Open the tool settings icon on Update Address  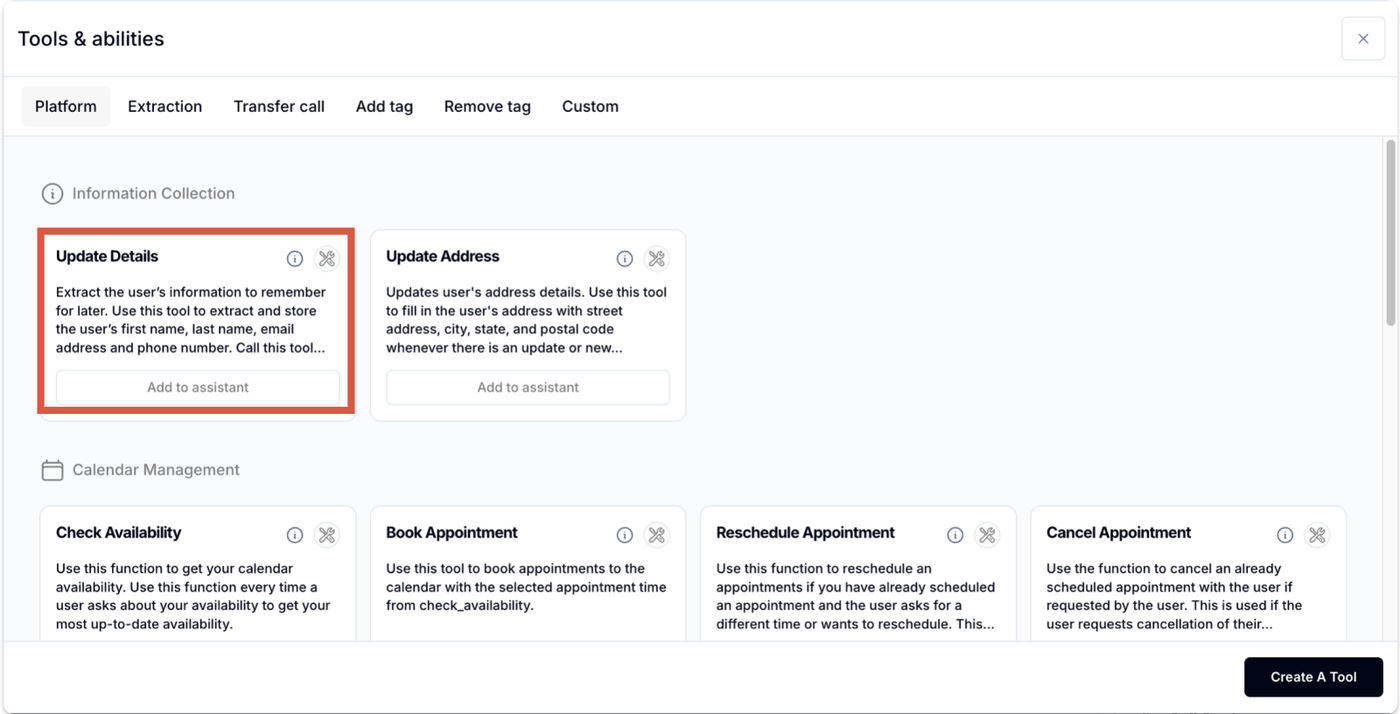pyautogui.click(x=657, y=259)
